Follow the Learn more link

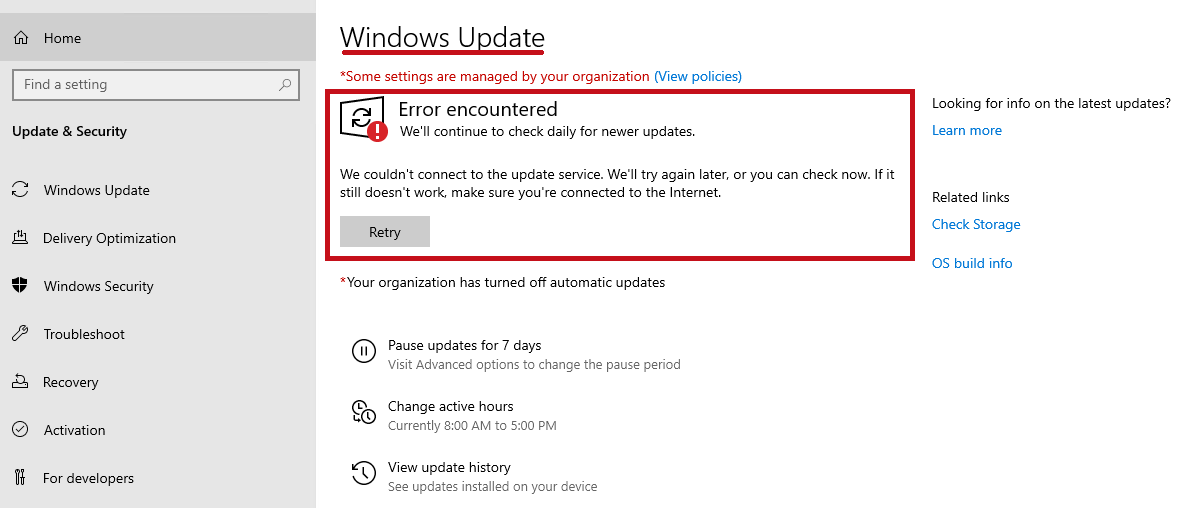coord(966,130)
